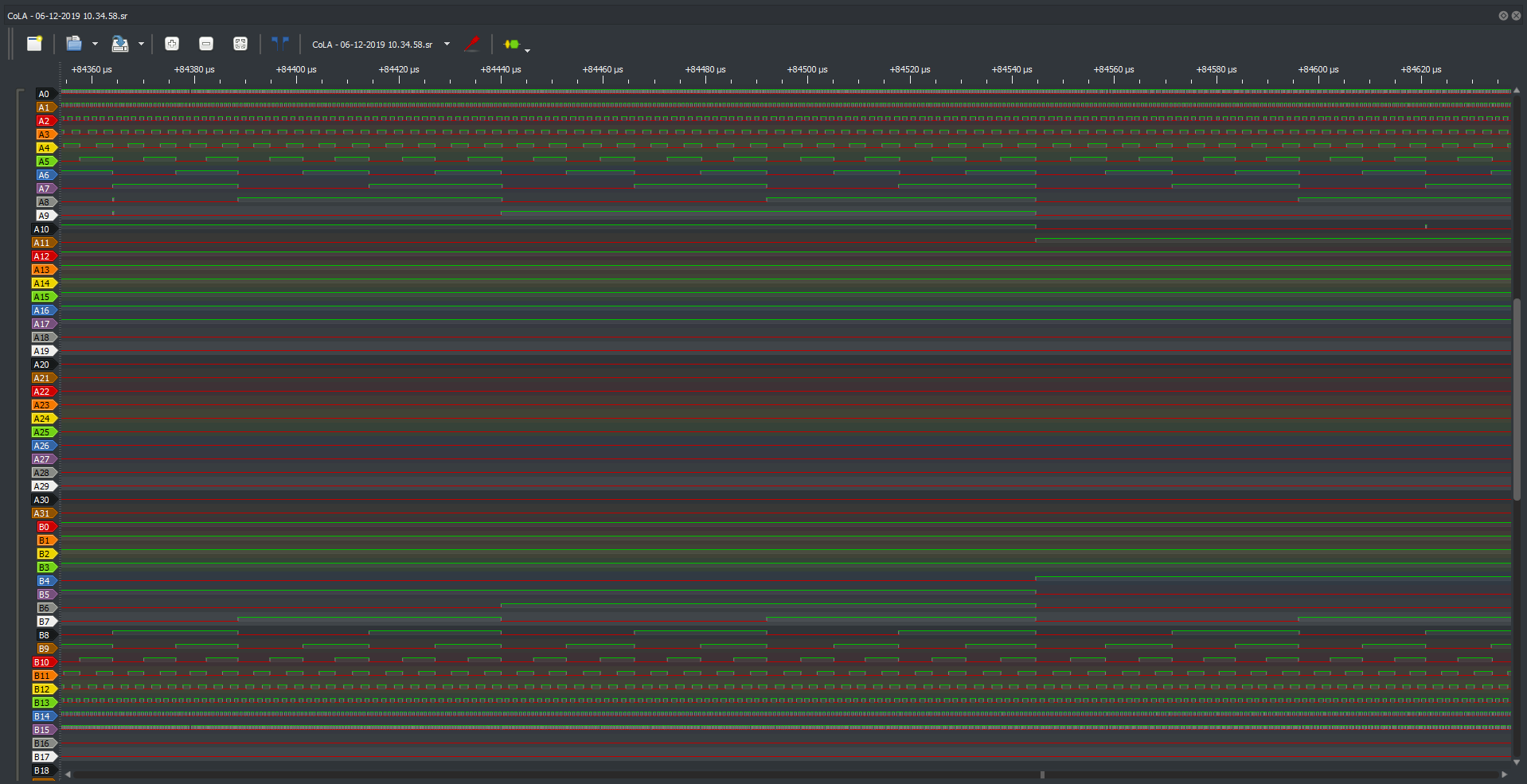Select the B0 channel label
Screen dimensions: 1527x784
pos(45,527)
